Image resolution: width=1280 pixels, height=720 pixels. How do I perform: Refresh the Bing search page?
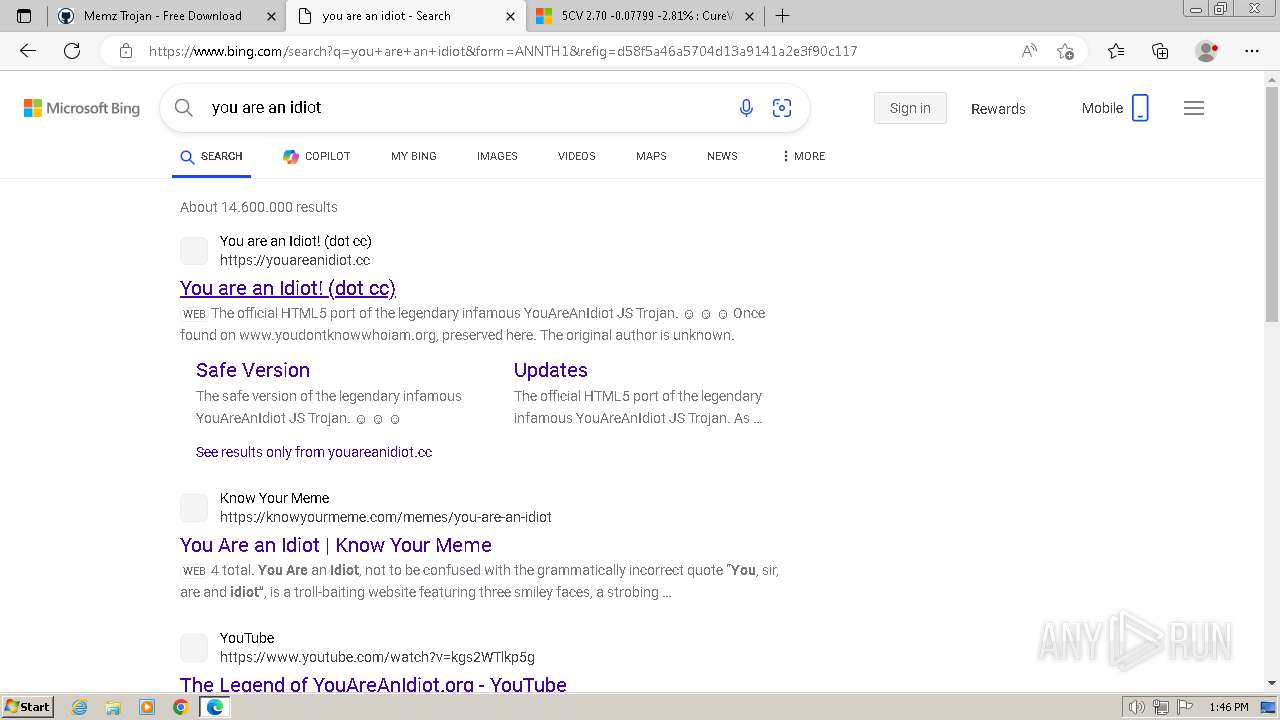point(72,51)
